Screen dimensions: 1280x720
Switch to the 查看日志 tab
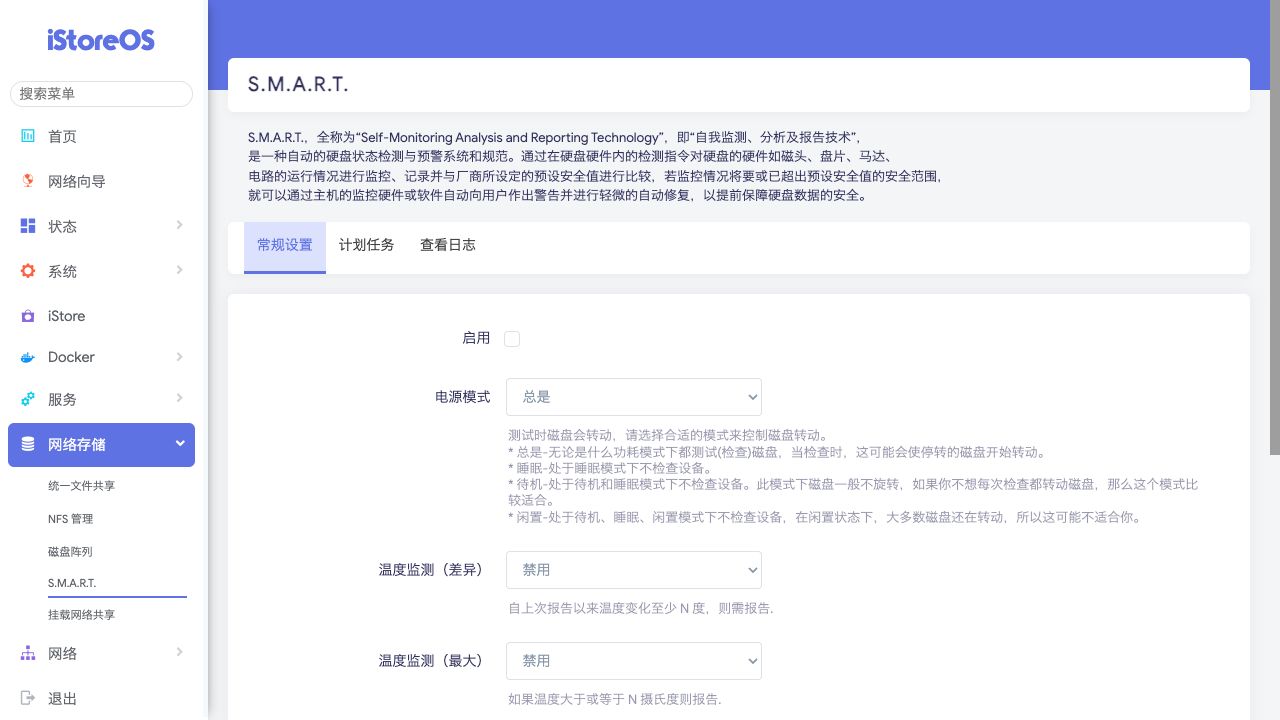447,245
